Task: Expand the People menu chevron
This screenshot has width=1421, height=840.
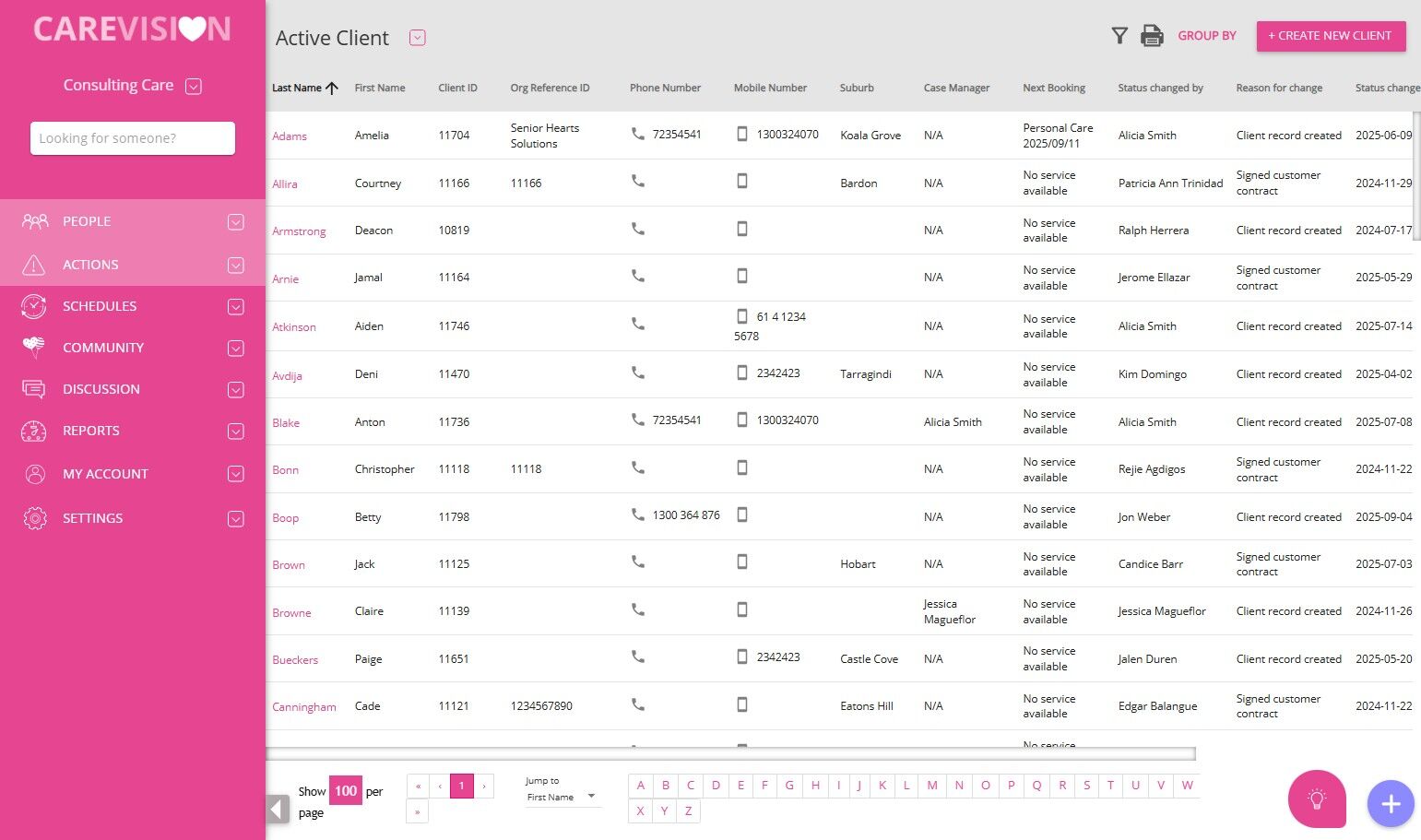Action: (x=236, y=221)
